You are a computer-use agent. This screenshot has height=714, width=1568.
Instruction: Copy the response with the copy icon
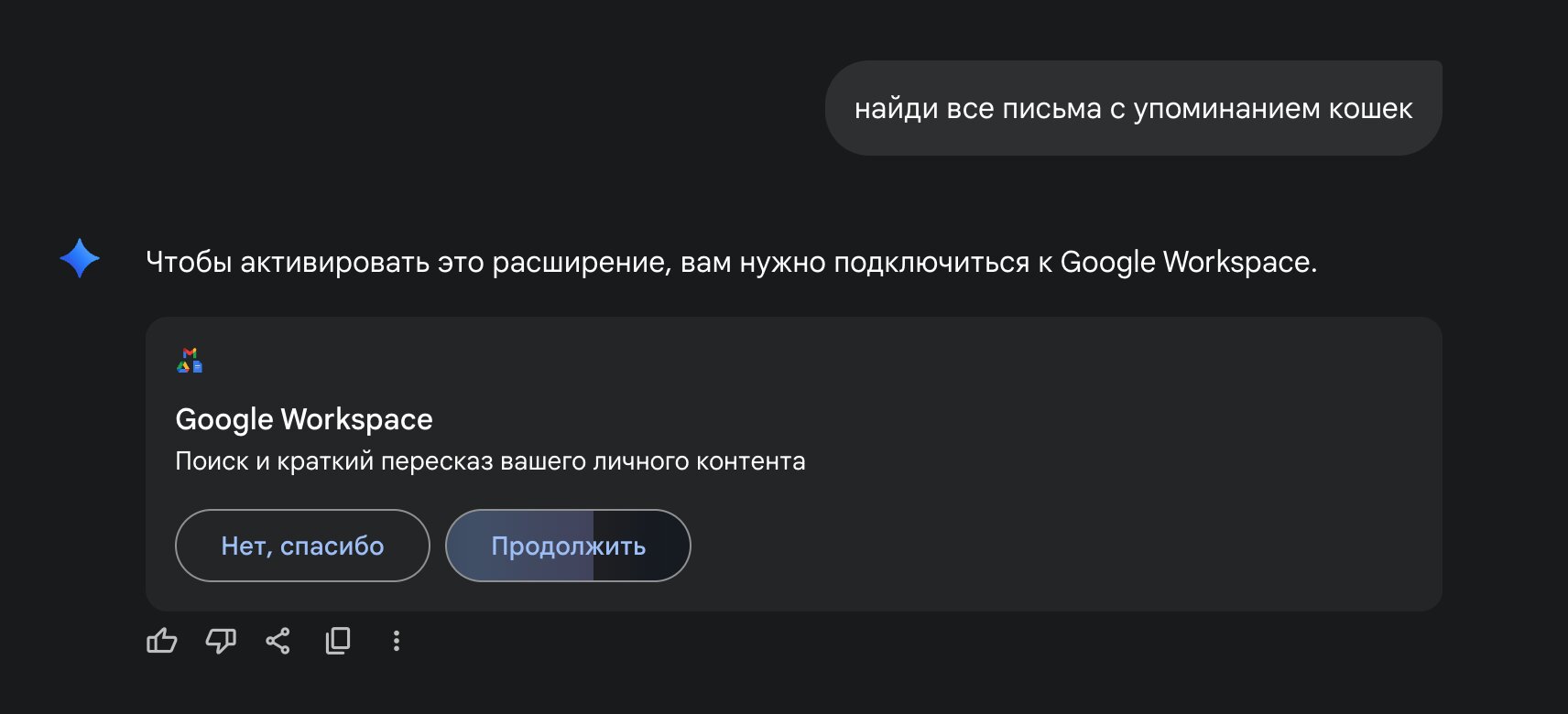tap(338, 641)
